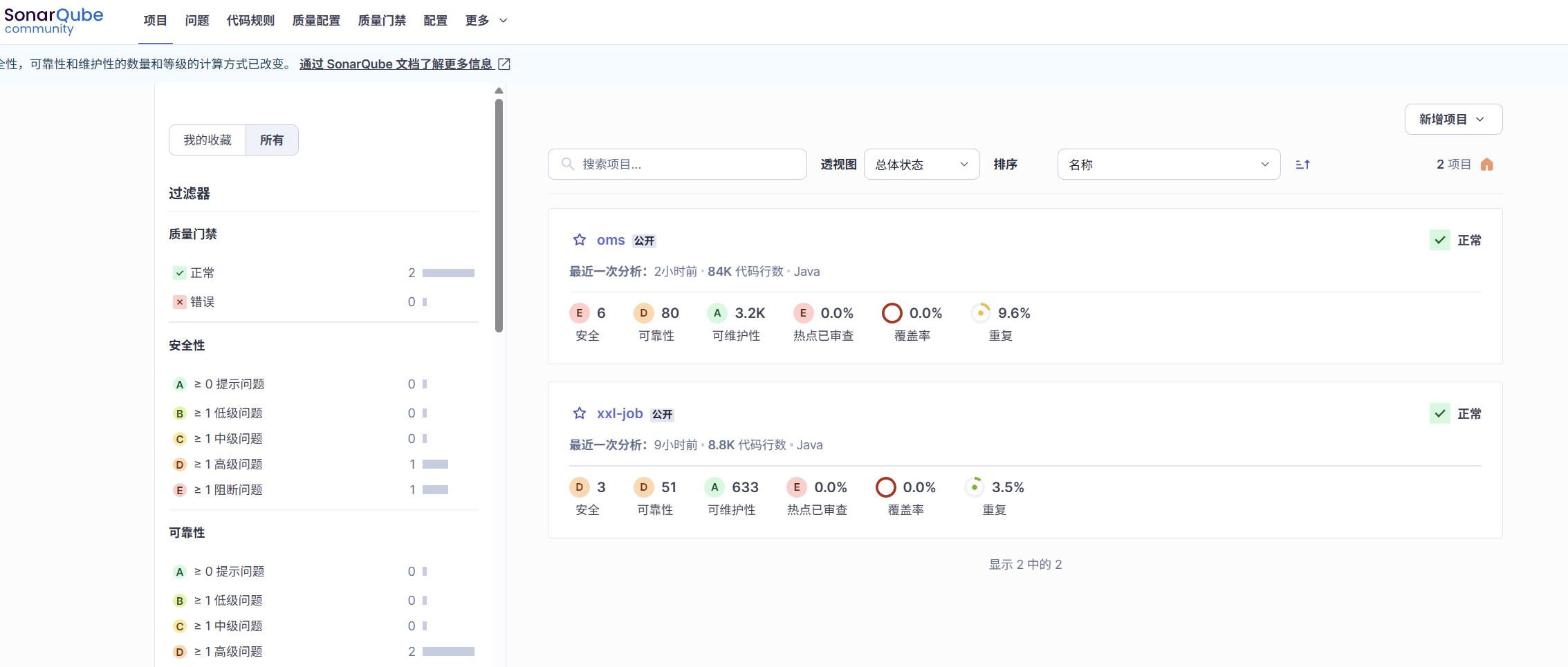Filter quality gate by 错误 status
The image size is (1568, 667).
coord(324,302)
